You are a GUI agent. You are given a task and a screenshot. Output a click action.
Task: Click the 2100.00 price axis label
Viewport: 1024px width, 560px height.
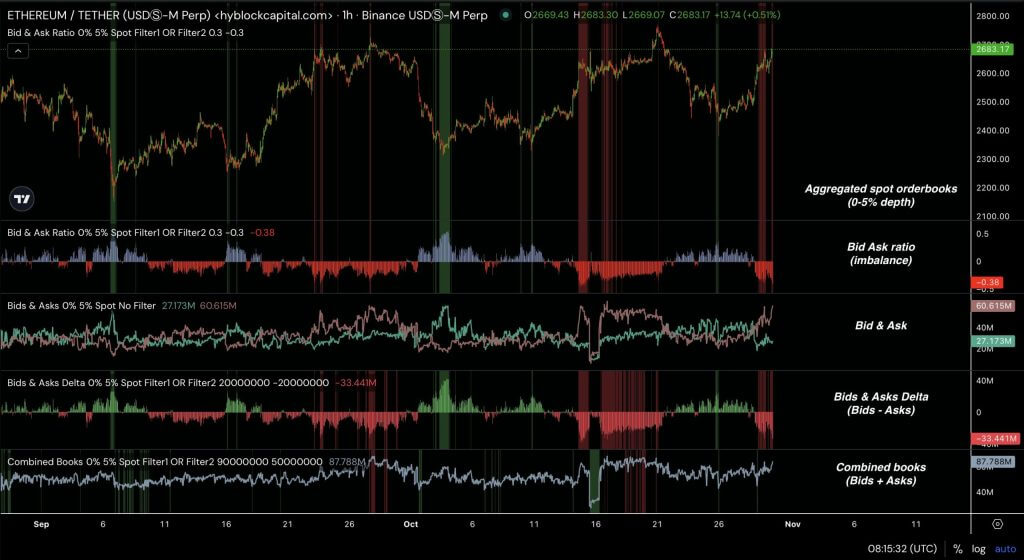[993, 216]
